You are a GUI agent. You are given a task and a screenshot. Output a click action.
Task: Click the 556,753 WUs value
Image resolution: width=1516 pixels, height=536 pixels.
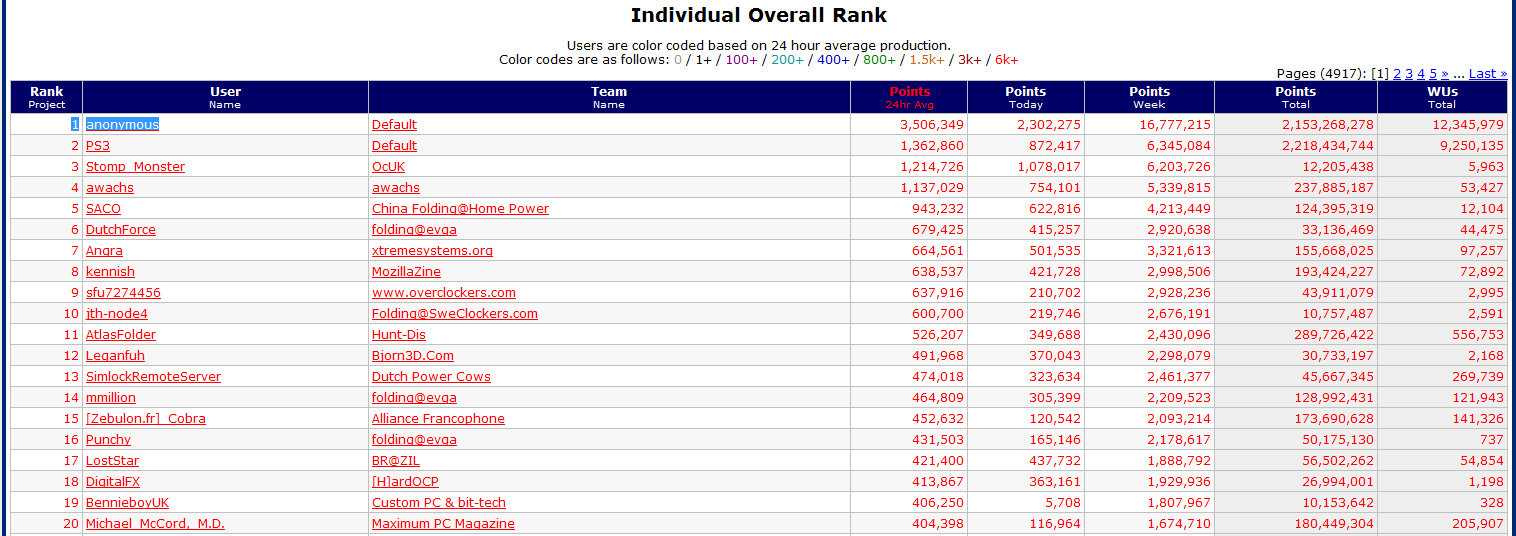coord(1478,335)
